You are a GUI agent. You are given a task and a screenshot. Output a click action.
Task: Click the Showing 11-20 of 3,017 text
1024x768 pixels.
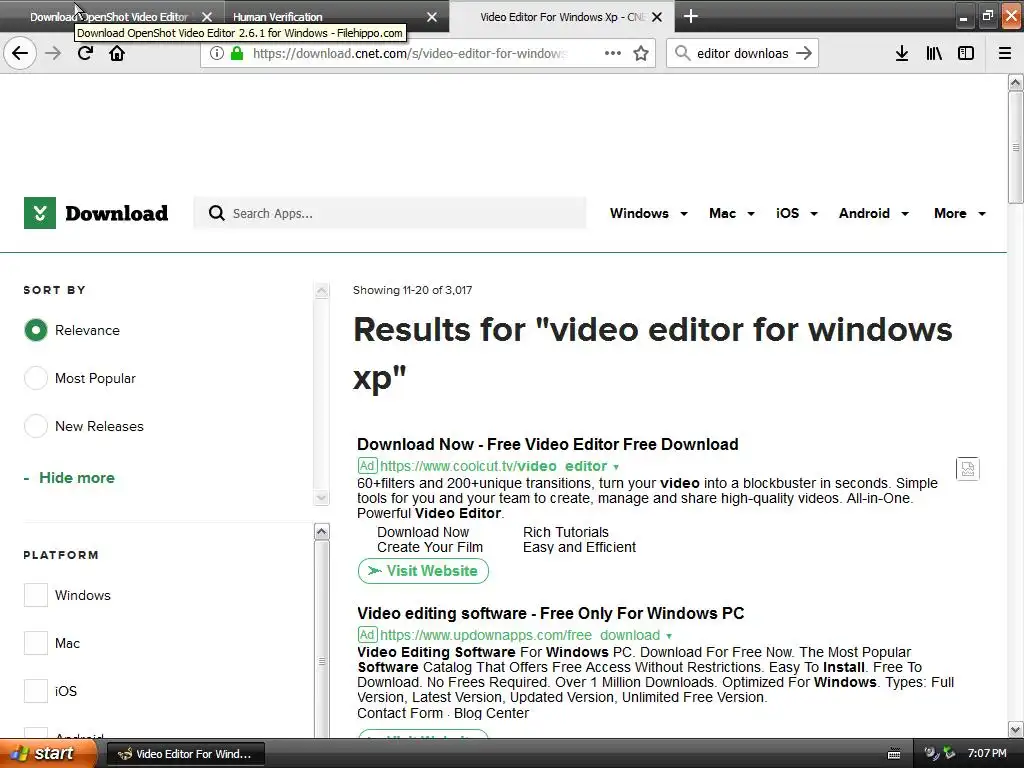click(412, 290)
